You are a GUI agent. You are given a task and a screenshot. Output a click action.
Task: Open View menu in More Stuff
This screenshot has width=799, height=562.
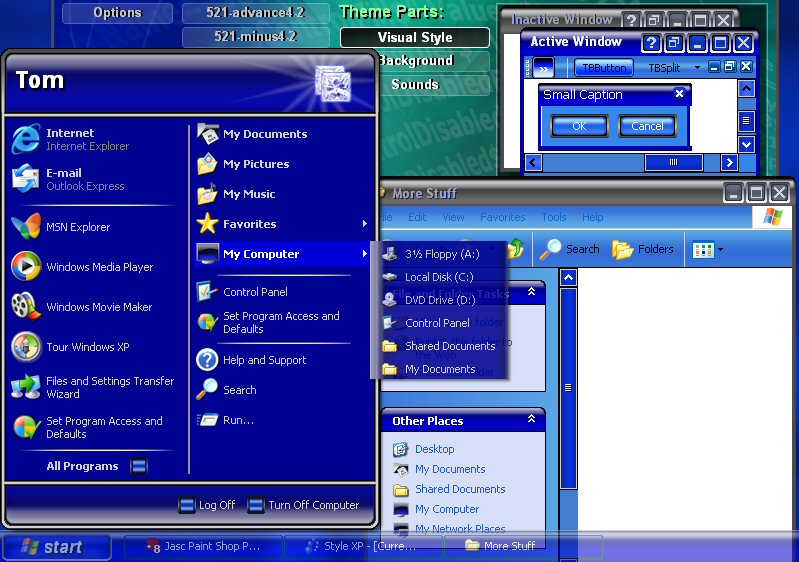453,217
